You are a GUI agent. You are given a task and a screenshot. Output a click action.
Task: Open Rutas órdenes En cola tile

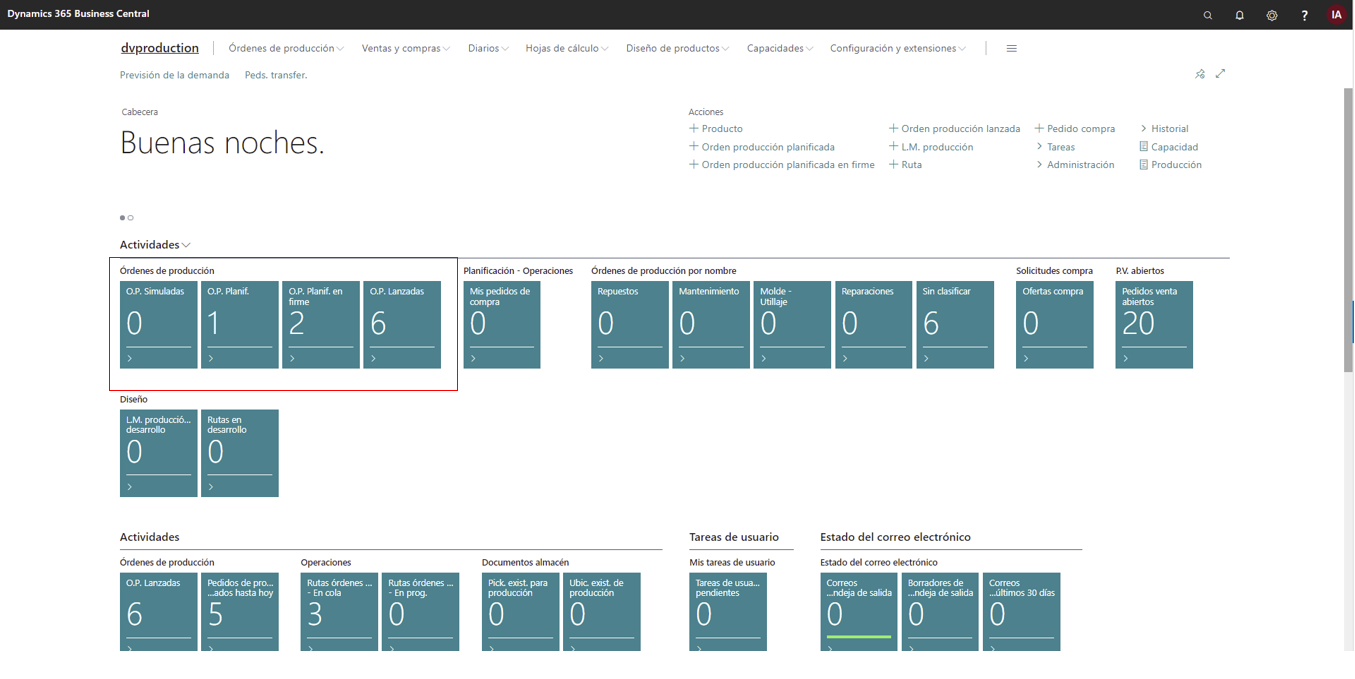point(340,612)
